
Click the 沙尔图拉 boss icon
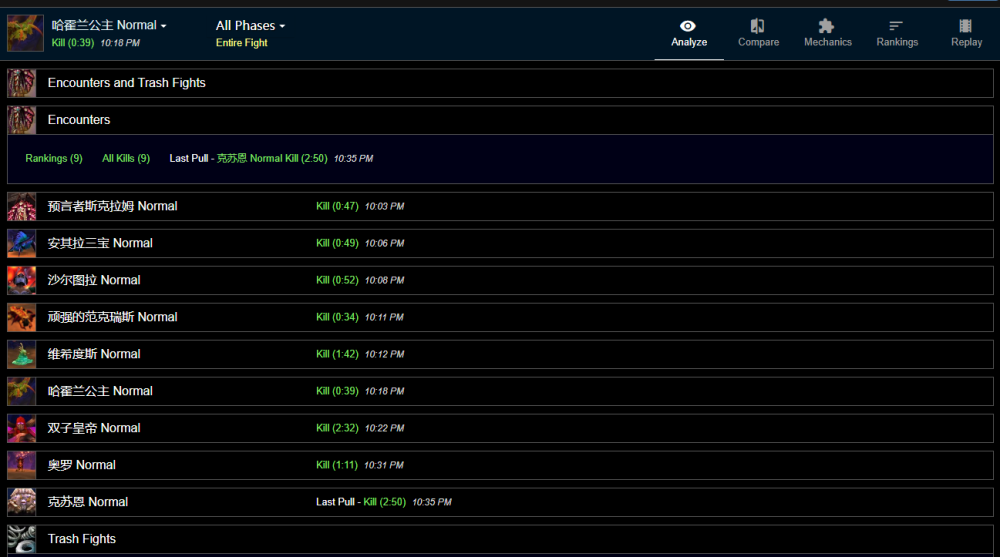22,281
